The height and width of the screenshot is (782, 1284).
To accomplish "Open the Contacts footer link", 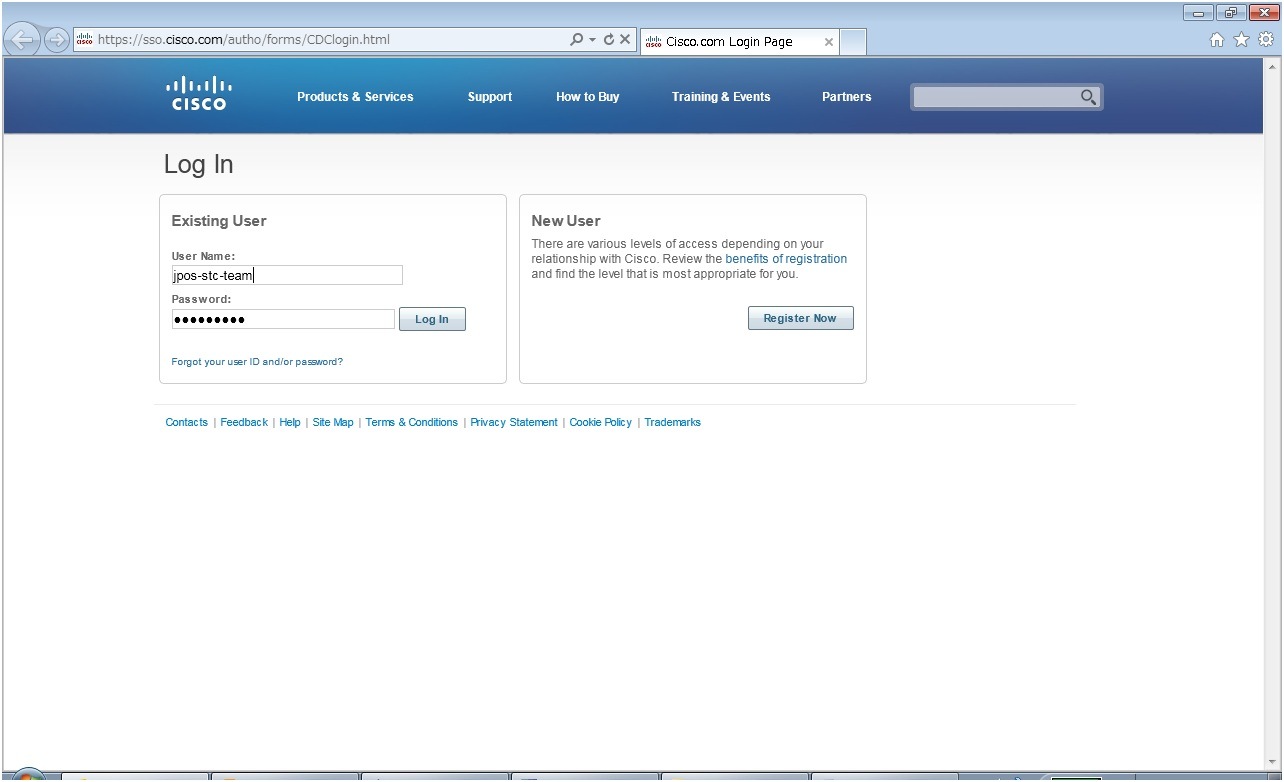I will click(x=187, y=422).
